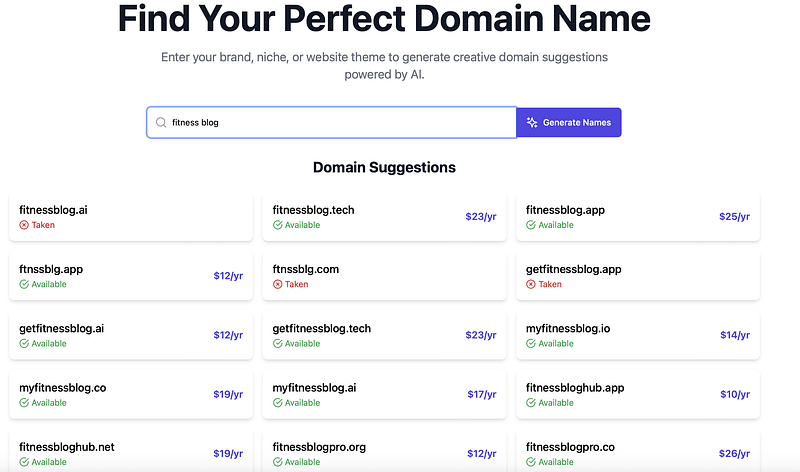Focus the fitness blog search field
Image resolution: width=800 pixels, height=472 pixels.
click(x=340, y=123)
